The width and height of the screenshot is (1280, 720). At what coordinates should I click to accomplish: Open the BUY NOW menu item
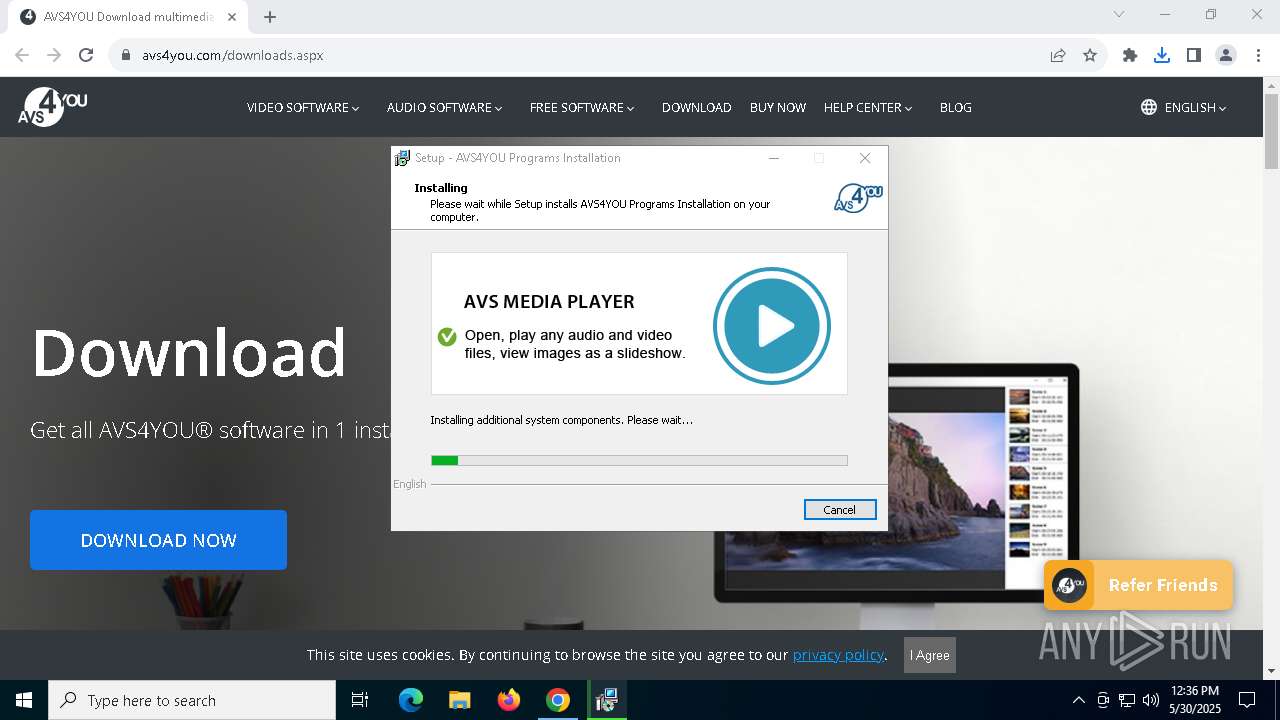(778, 107)
